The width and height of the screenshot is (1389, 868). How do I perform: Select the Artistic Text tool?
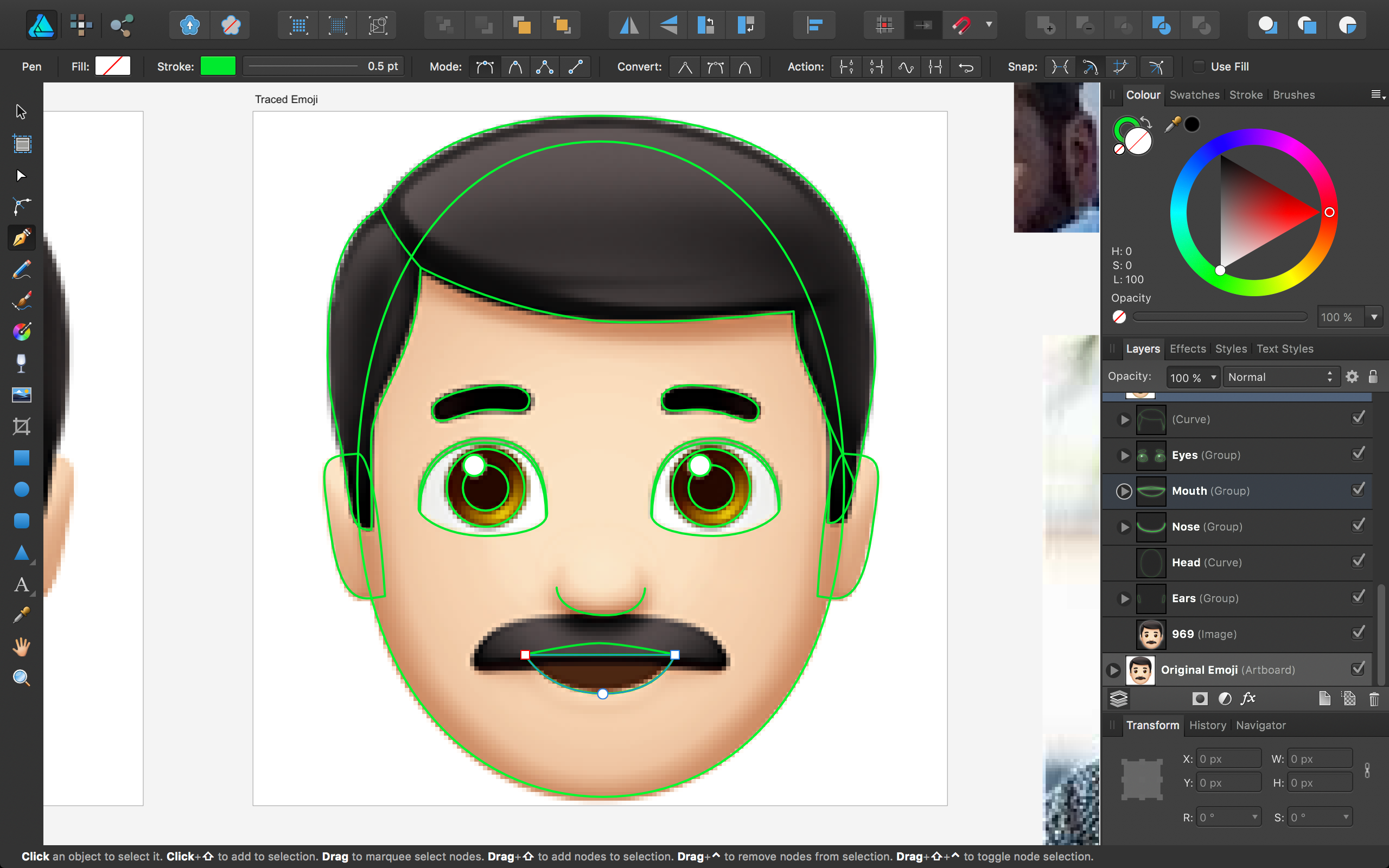coord(22,584)
